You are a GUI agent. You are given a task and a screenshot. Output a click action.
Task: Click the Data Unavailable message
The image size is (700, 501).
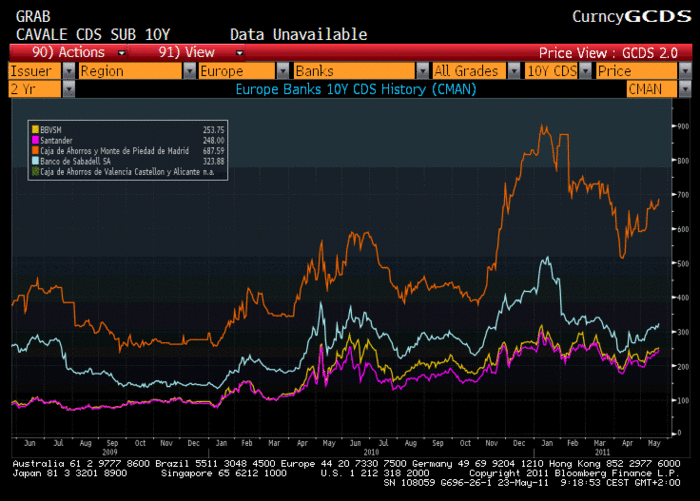click(x=298, y=34)
